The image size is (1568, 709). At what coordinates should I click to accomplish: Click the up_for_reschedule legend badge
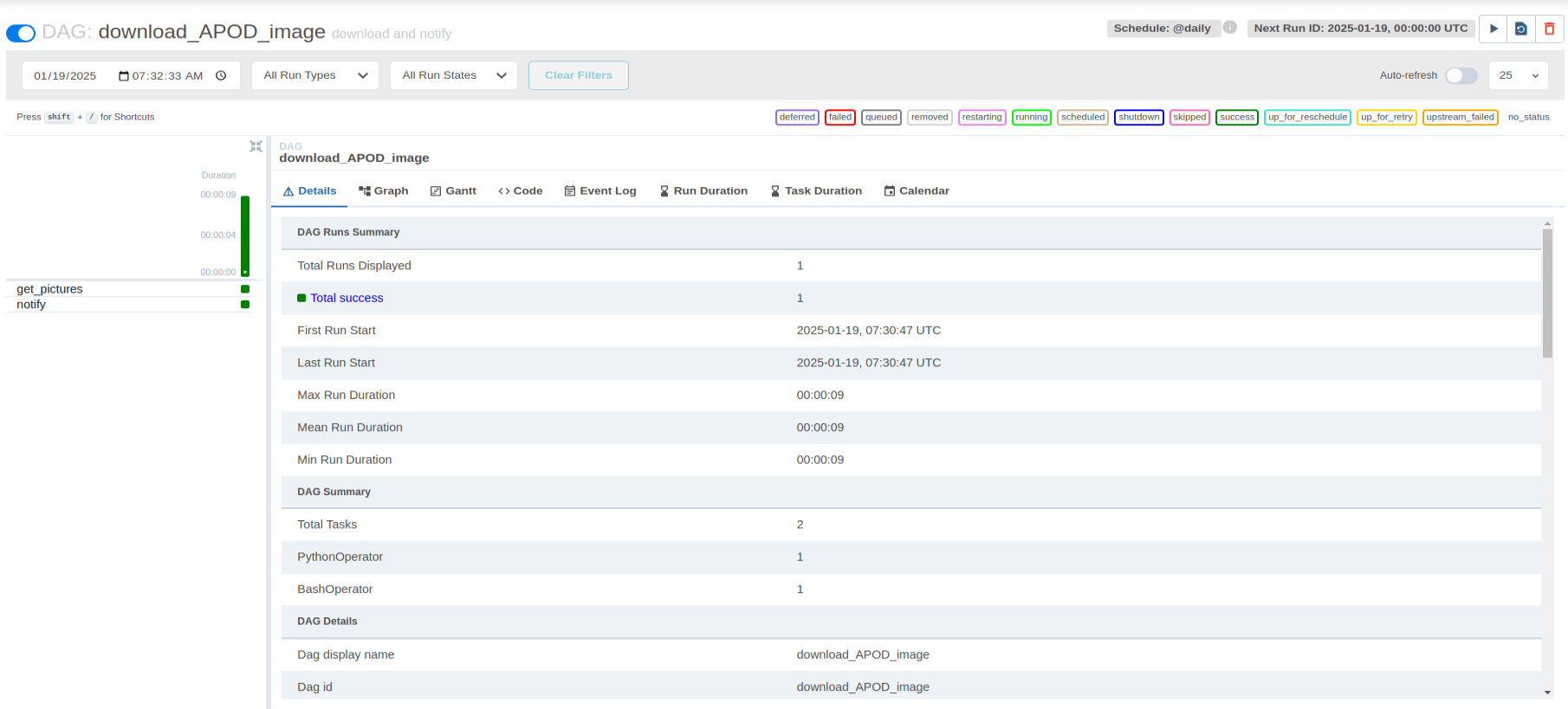point(1307,117)
